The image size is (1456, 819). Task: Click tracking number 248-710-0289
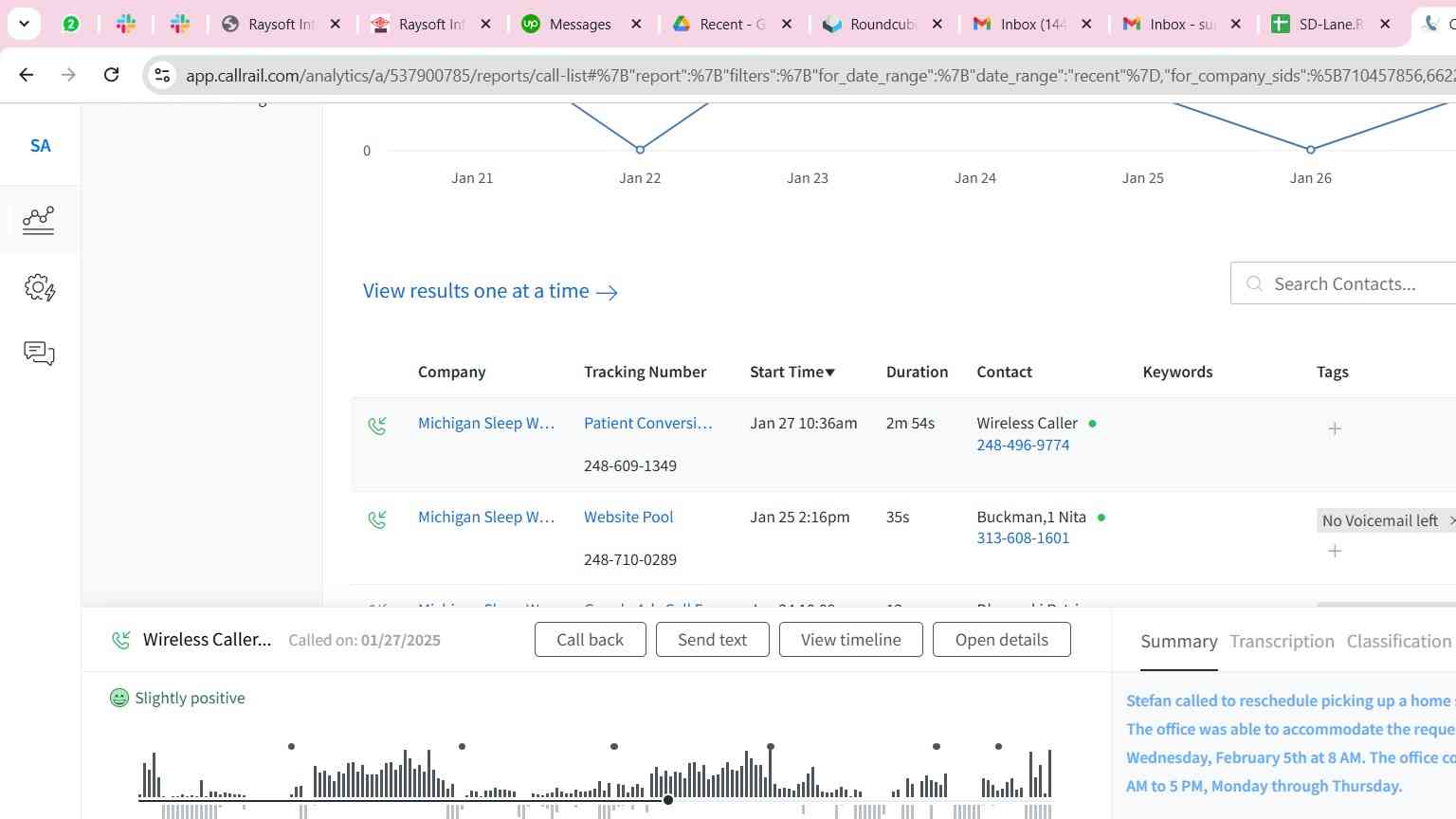coord(630,559)
